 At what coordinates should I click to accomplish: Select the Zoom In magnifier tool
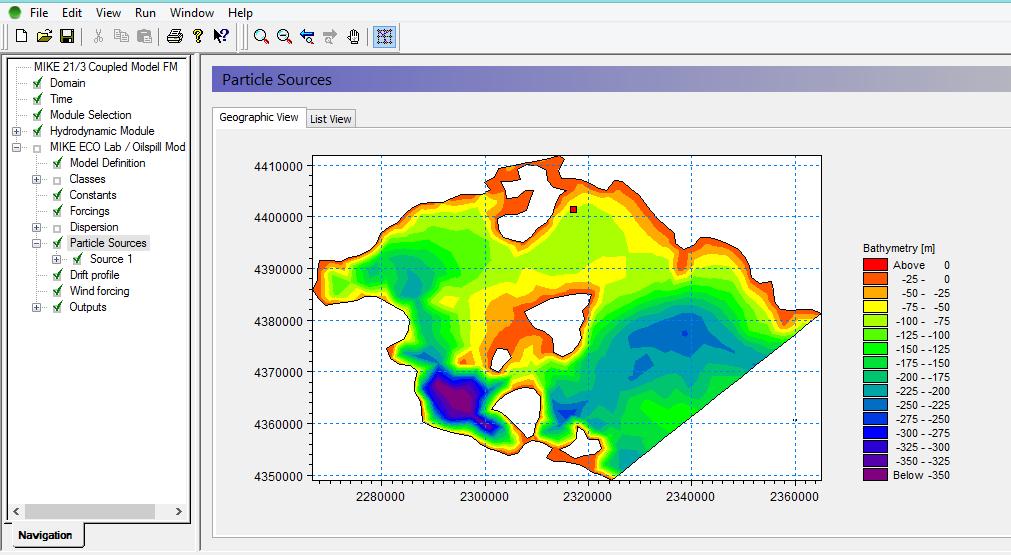(x=261, y=37)
